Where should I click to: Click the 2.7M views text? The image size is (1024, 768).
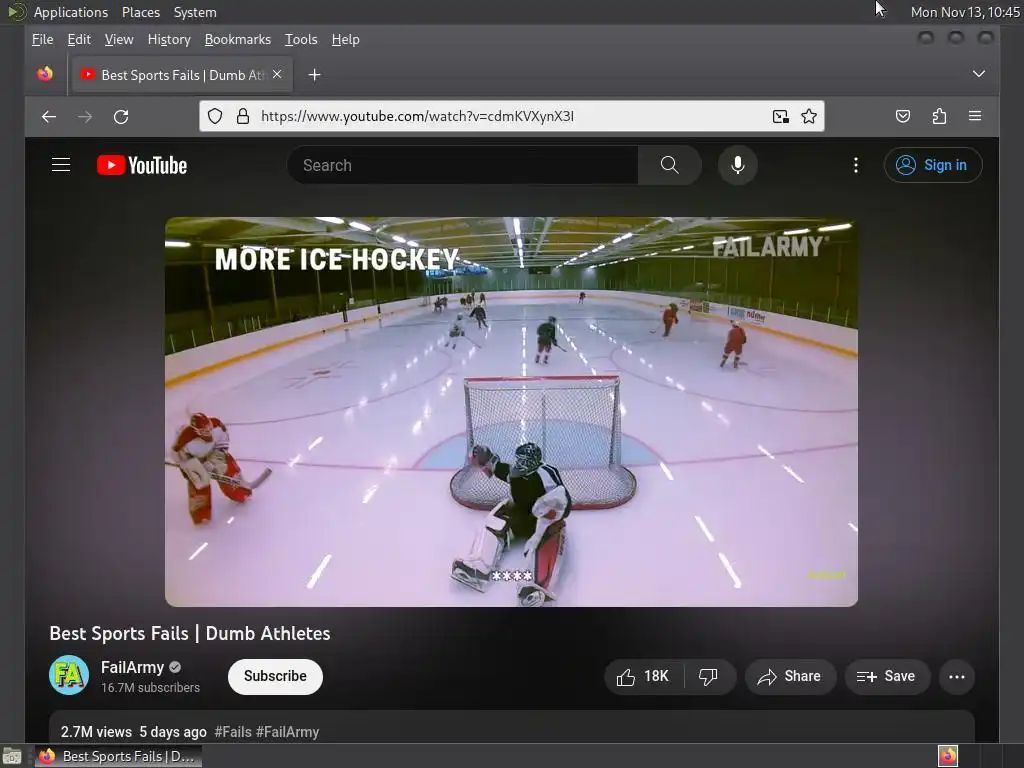[x=96, y=732]
